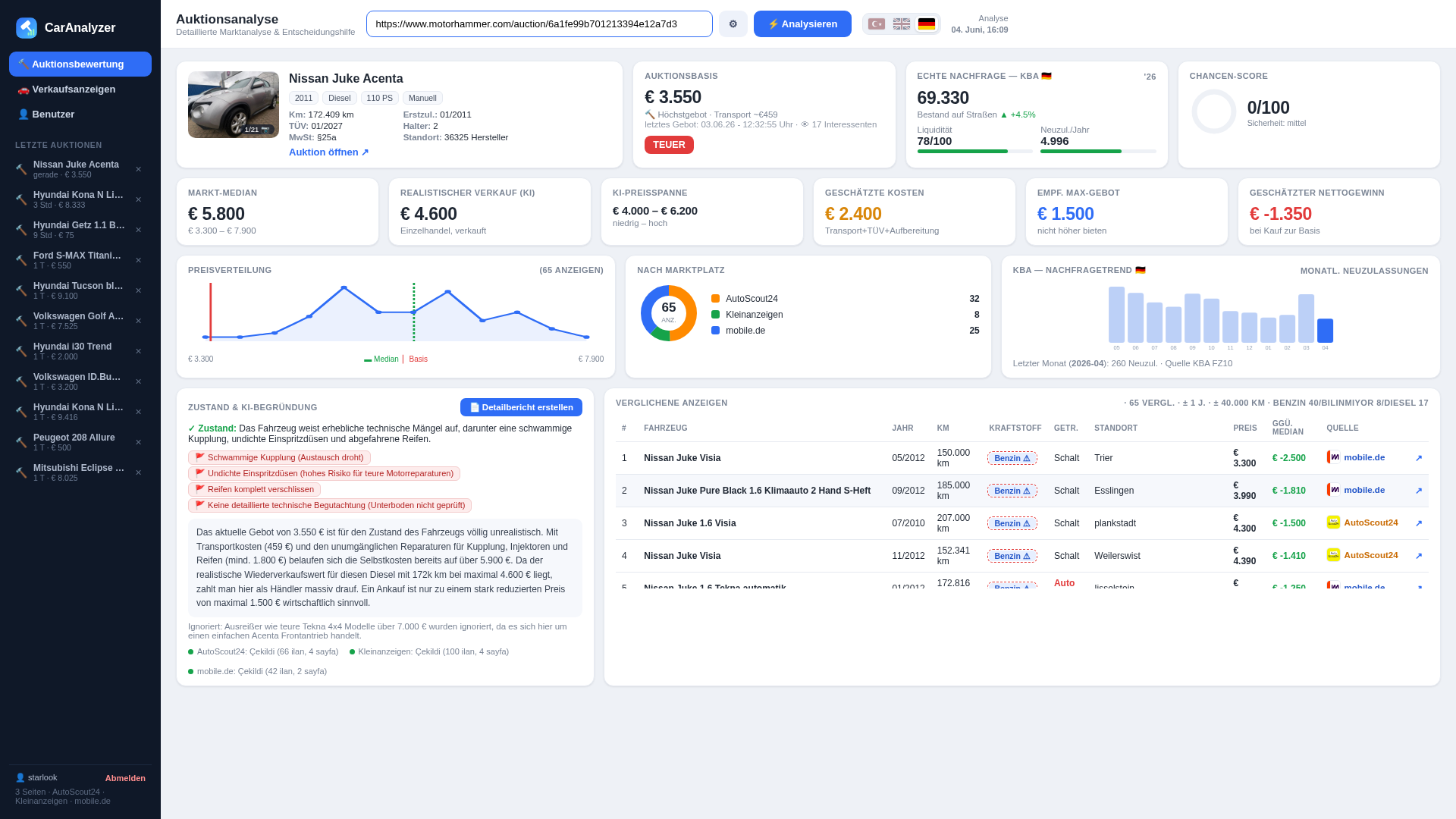
Task: Remove Peugeot 208 Allure entry
Action: 138,442
